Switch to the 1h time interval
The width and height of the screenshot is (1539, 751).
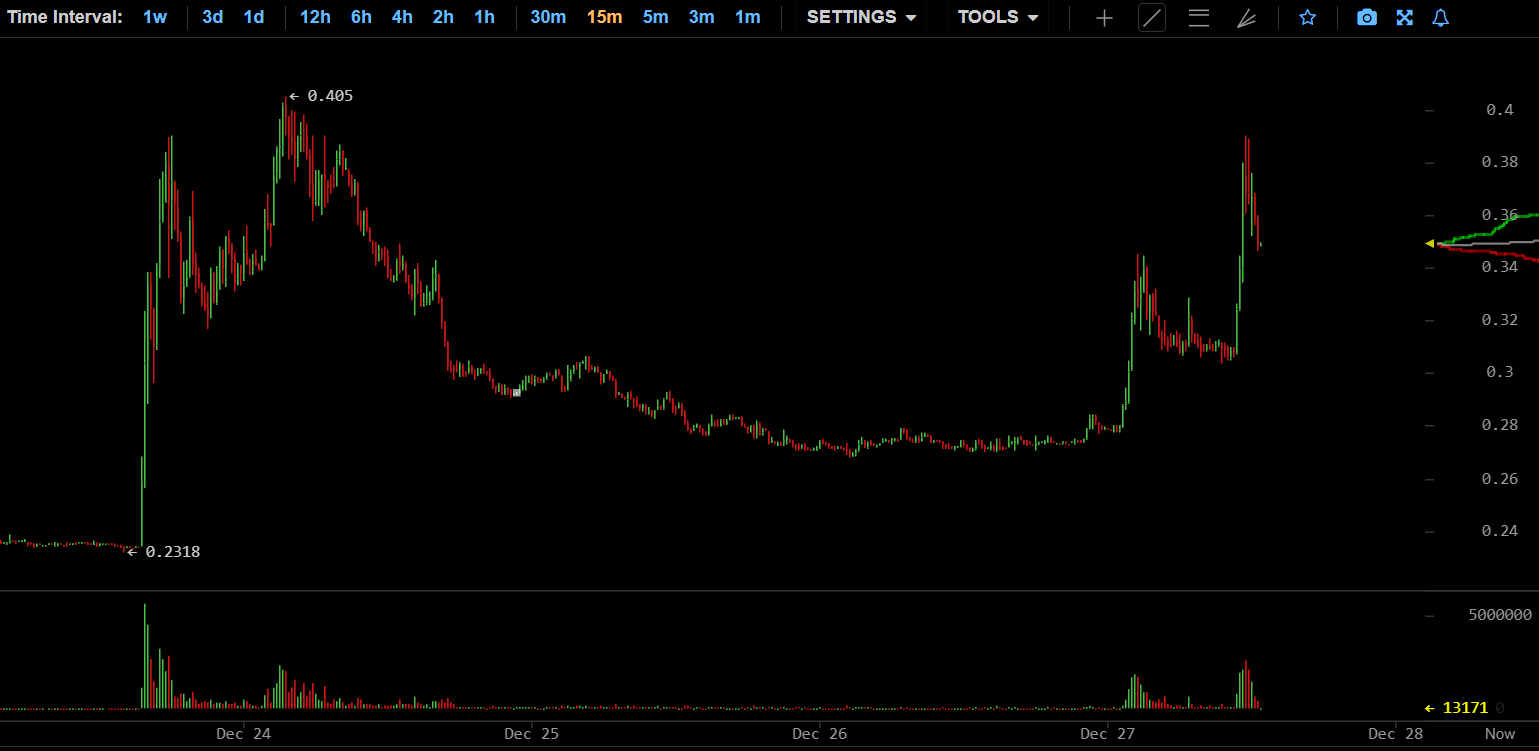[484, 17]
